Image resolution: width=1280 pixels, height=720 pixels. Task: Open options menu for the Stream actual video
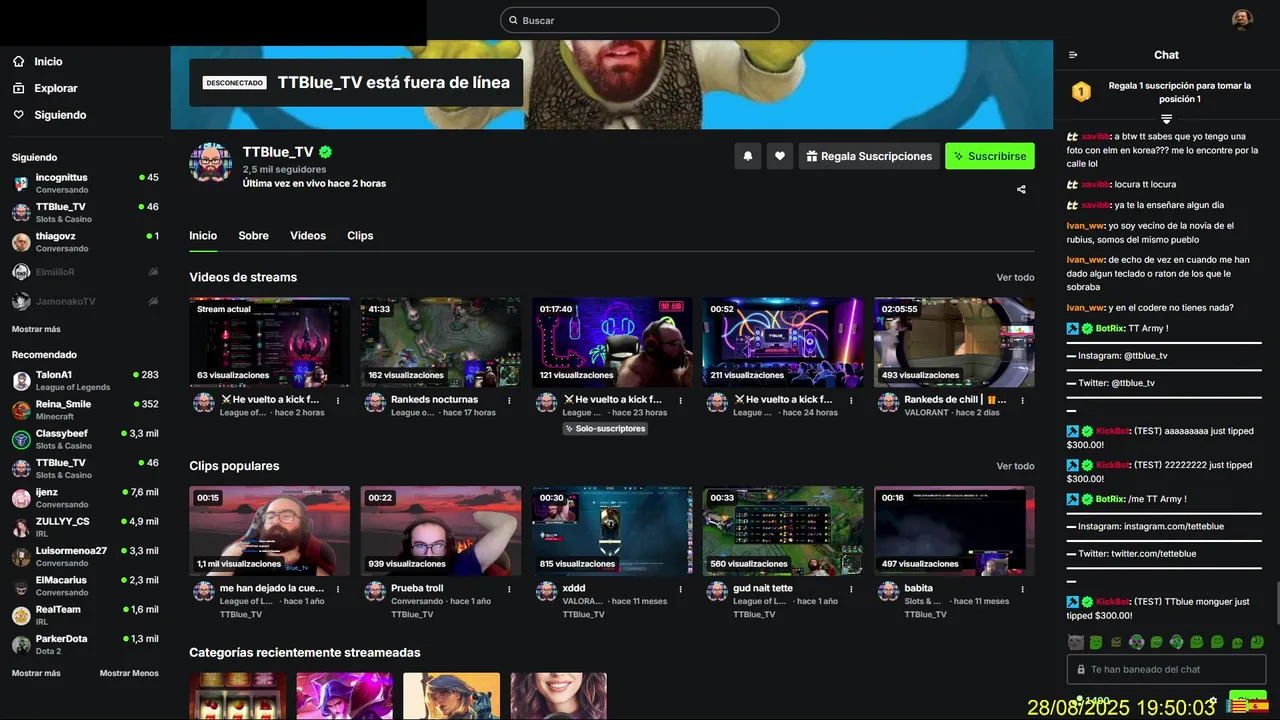point(338,400)
